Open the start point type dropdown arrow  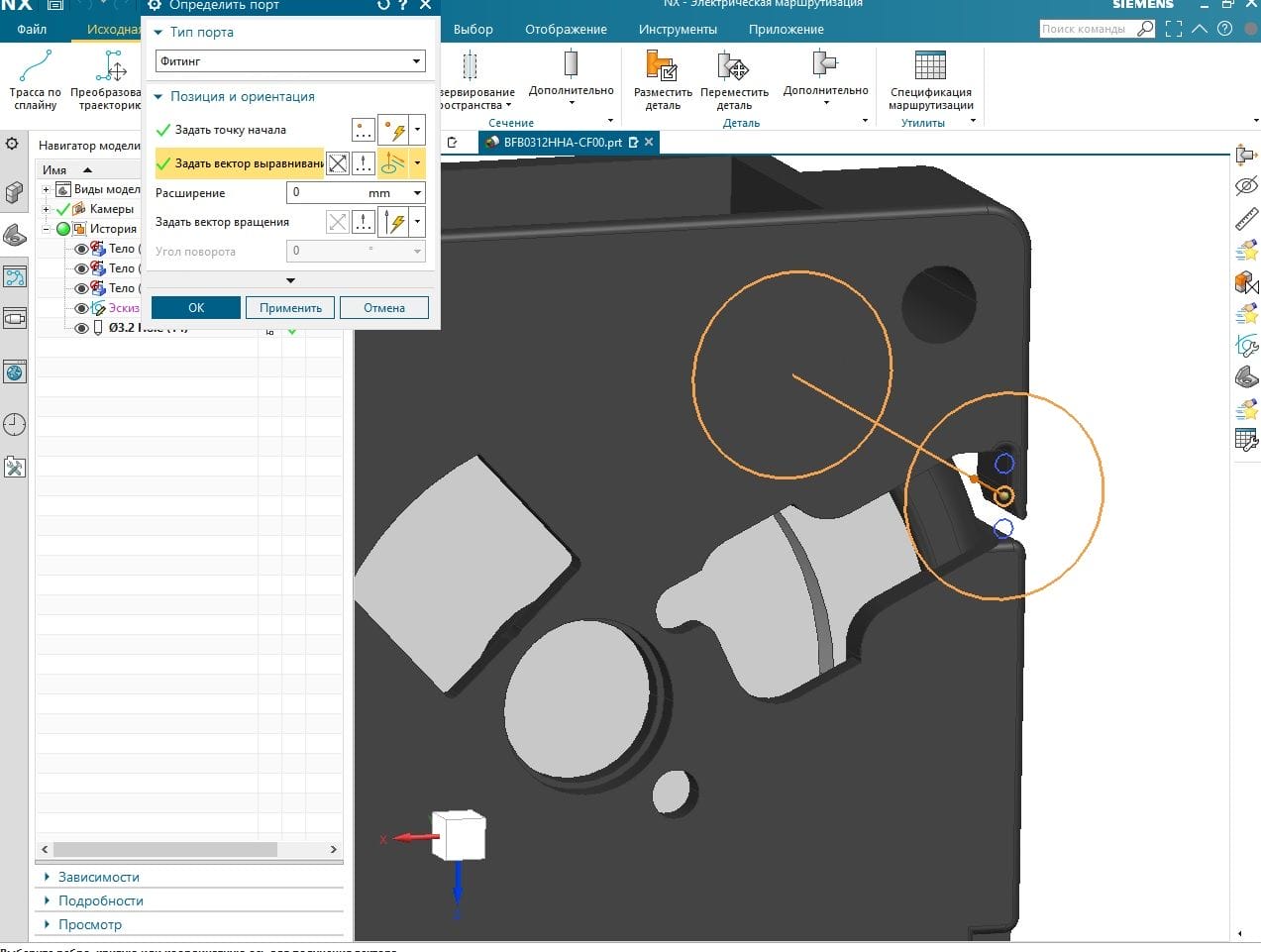click(x=417, y=130)
